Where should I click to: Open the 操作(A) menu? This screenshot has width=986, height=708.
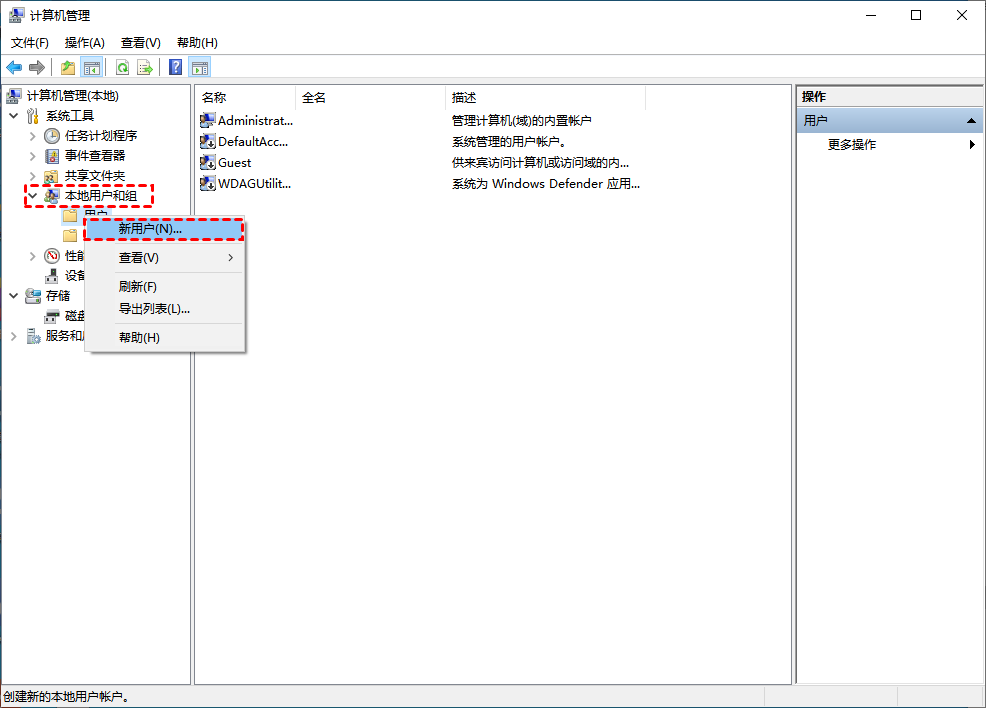(x=84, y=43)
